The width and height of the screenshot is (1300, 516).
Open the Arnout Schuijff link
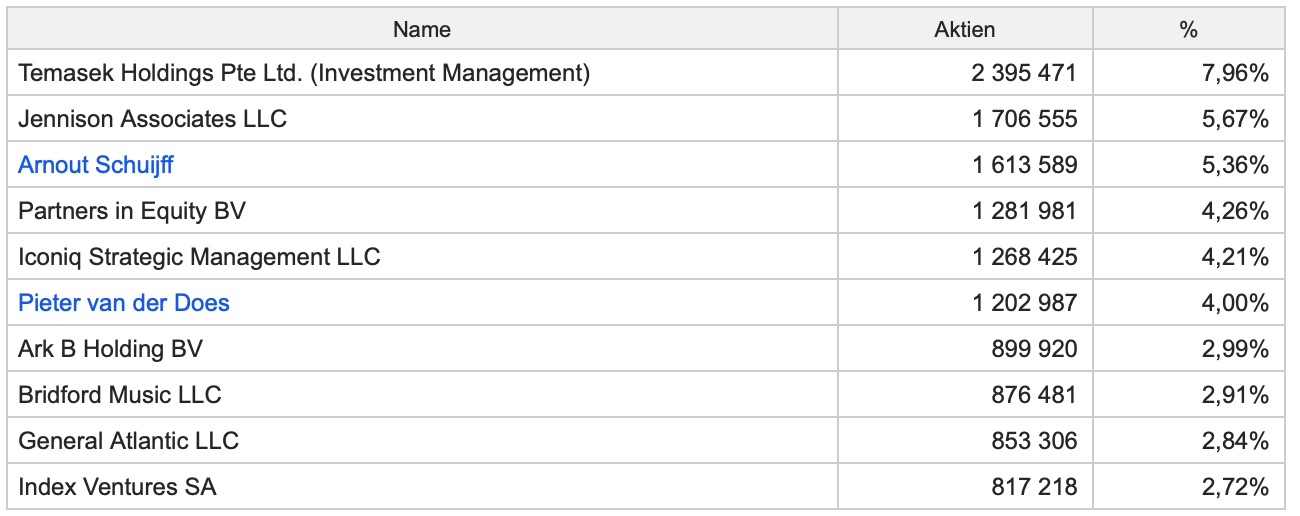(x=96, y=165)
